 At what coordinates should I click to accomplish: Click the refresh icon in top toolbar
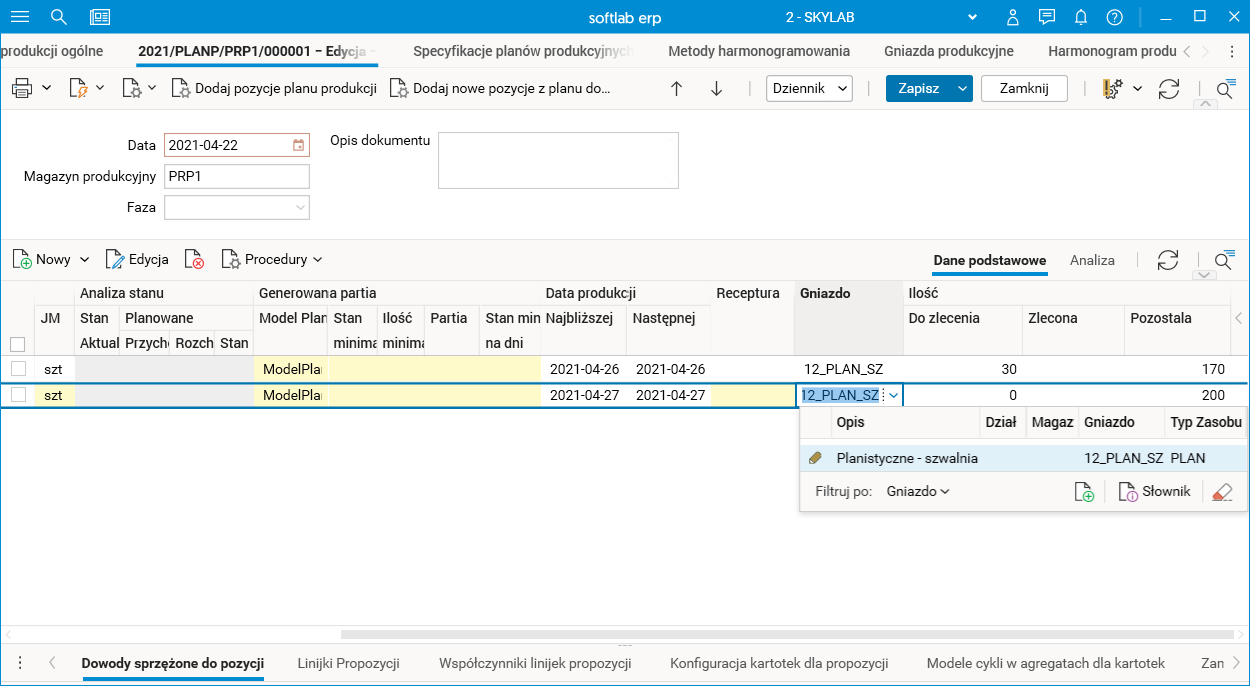(x=1169, y=89)
